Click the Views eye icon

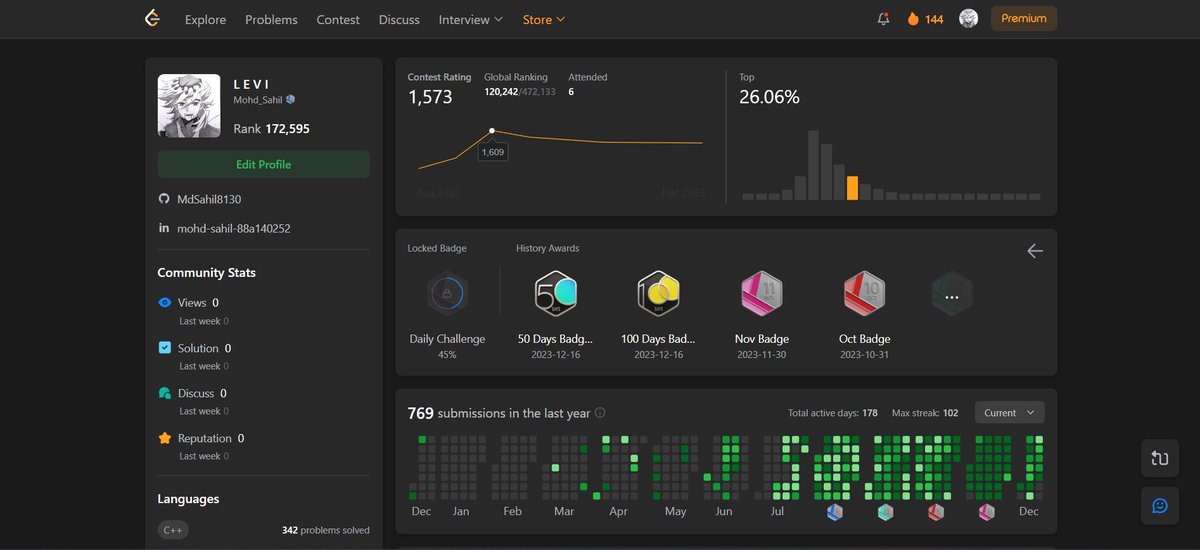tap(165, 302)
